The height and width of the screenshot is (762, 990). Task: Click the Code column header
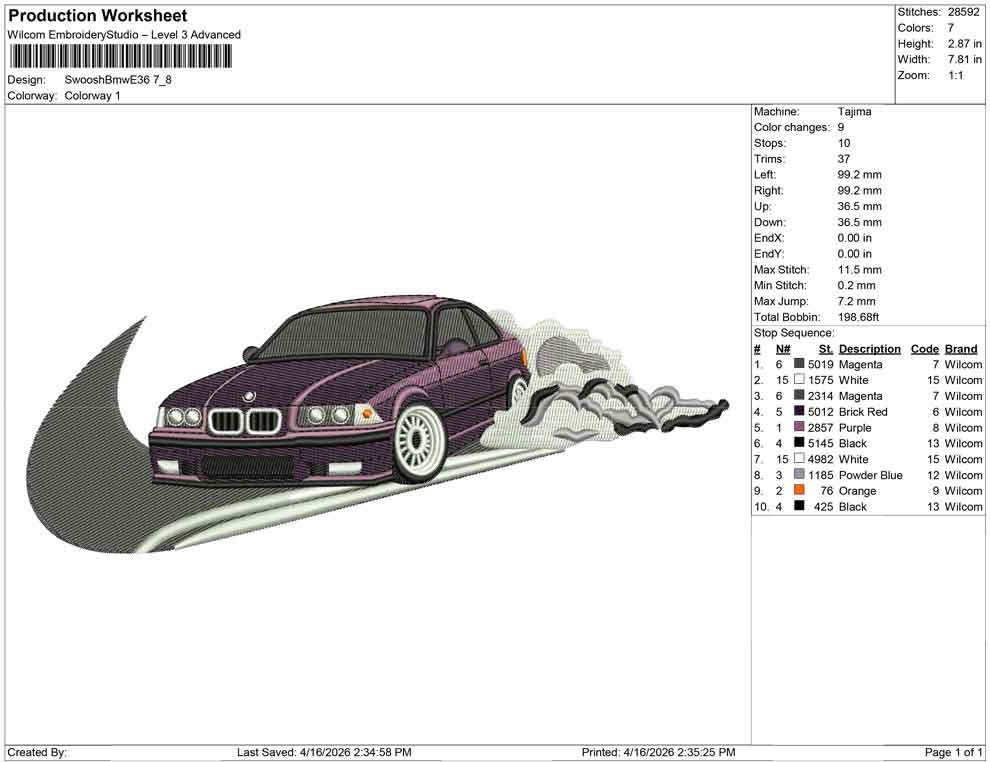925,348
